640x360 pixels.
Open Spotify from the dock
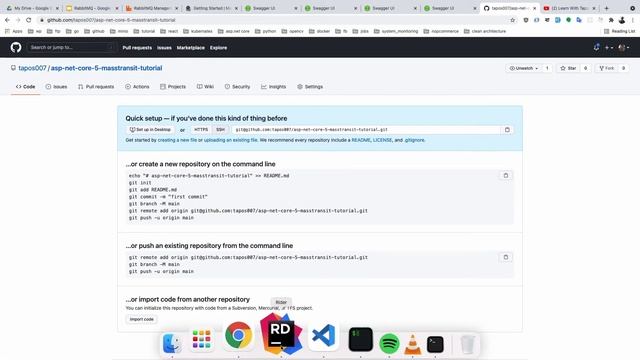tap(389, 343)
